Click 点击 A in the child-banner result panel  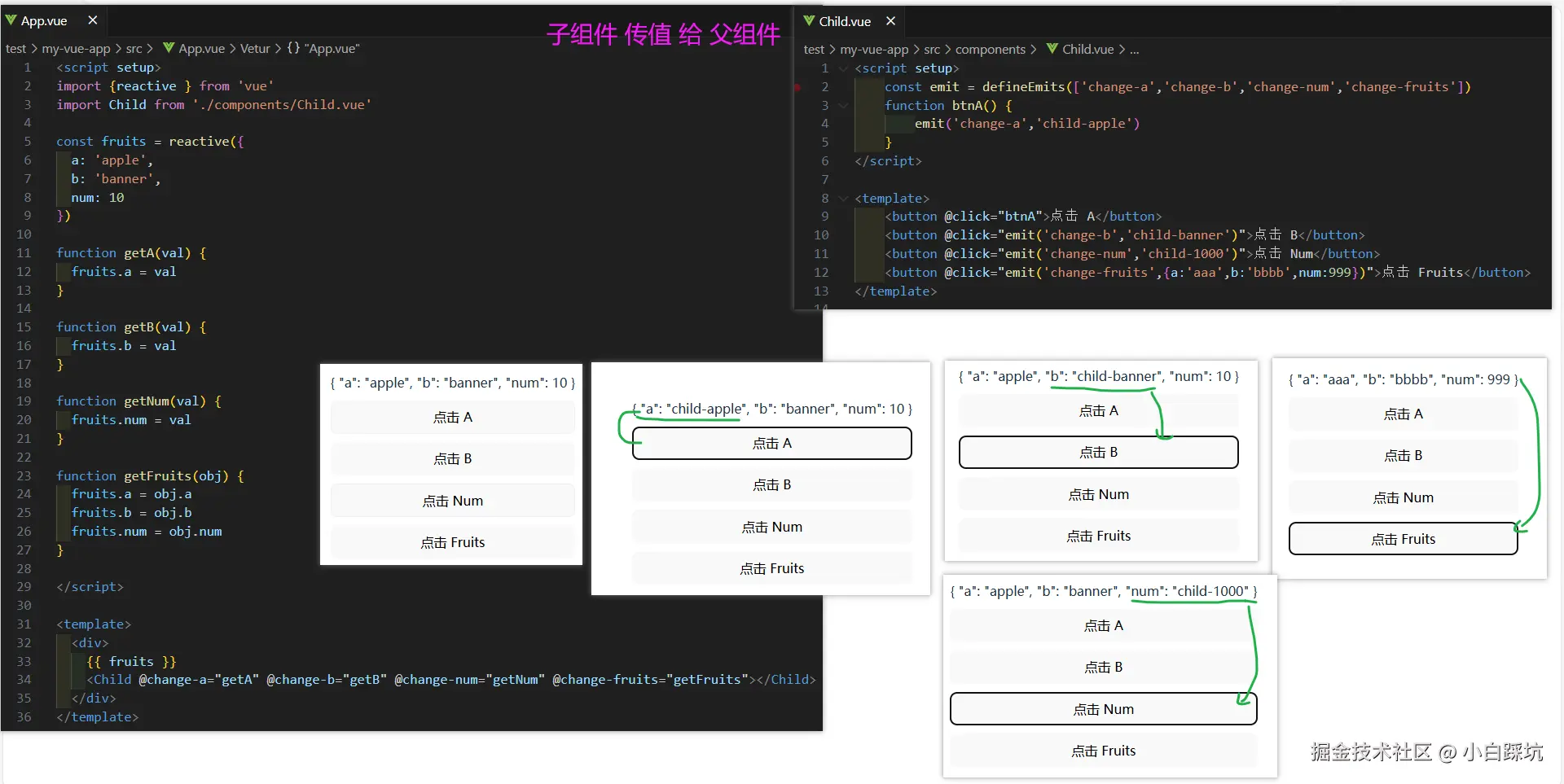1099,411
